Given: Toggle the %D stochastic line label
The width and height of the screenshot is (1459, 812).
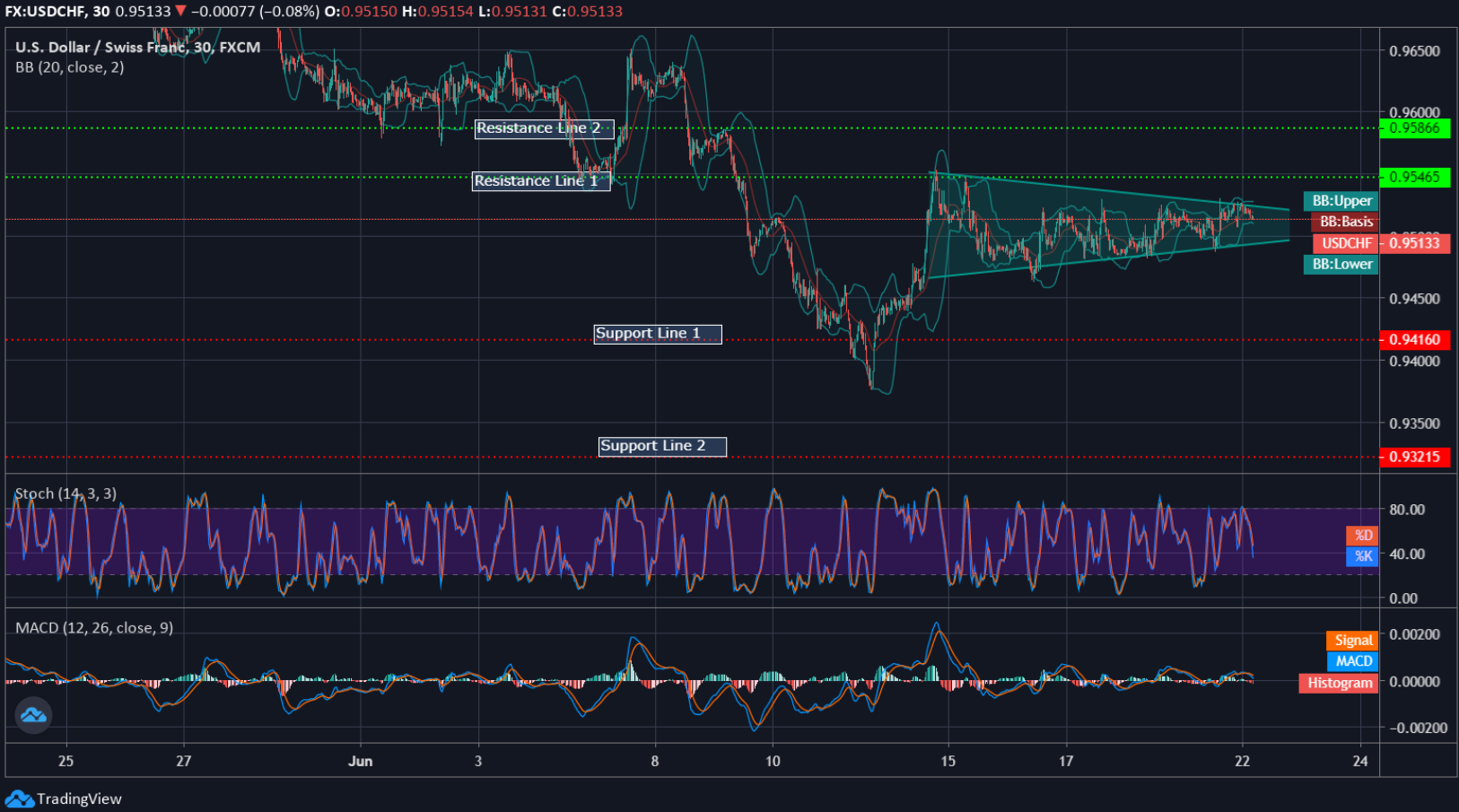Looking at the screenshot, I should tap(1361, 535).
